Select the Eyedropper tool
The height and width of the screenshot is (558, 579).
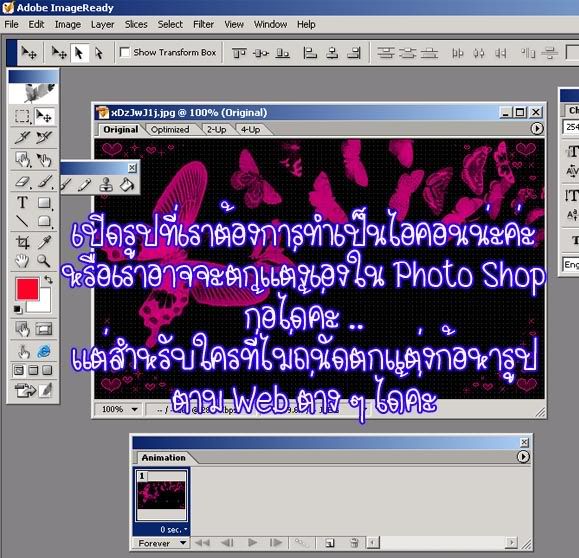[44, 242]
